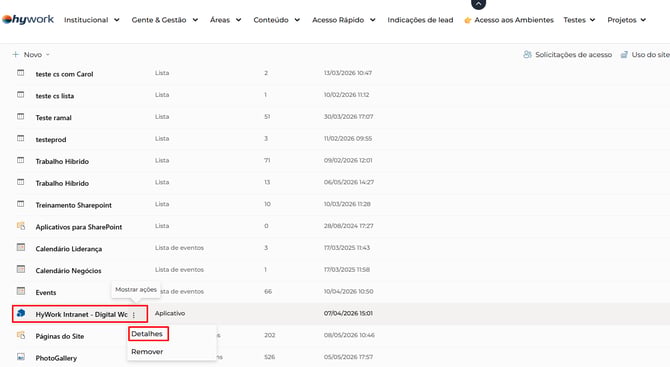Screen dimensions: 670x367
Task: Click item count 526 in PhotoGallery row
Action: 269,357
